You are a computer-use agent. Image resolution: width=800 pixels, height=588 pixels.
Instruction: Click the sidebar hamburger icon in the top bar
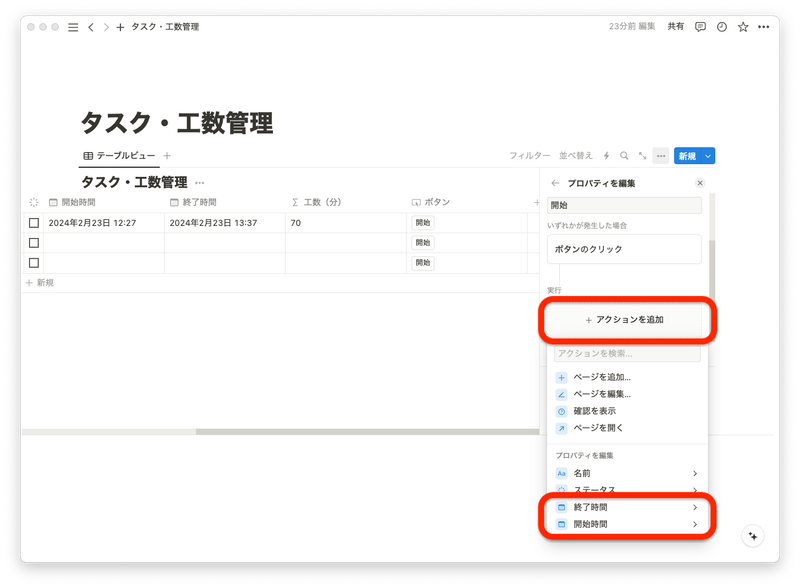click(71, 27)
